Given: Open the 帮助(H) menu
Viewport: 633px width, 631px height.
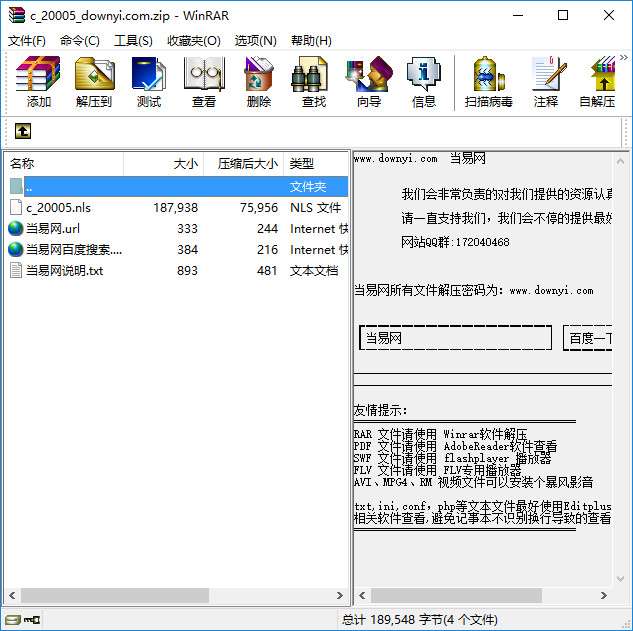Looking at the screenshot, I should (311, 40).
